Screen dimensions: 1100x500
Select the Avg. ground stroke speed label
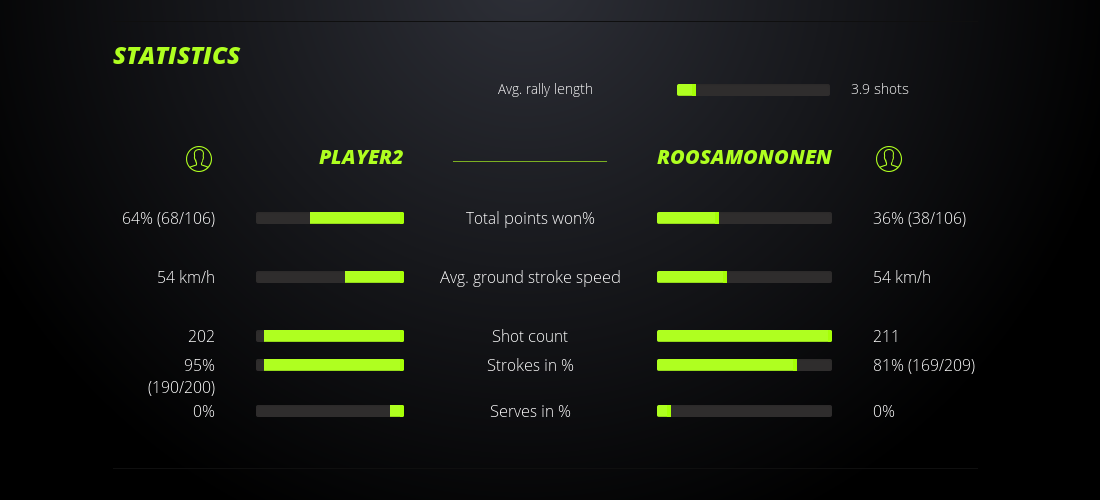[x=530, y=277]
